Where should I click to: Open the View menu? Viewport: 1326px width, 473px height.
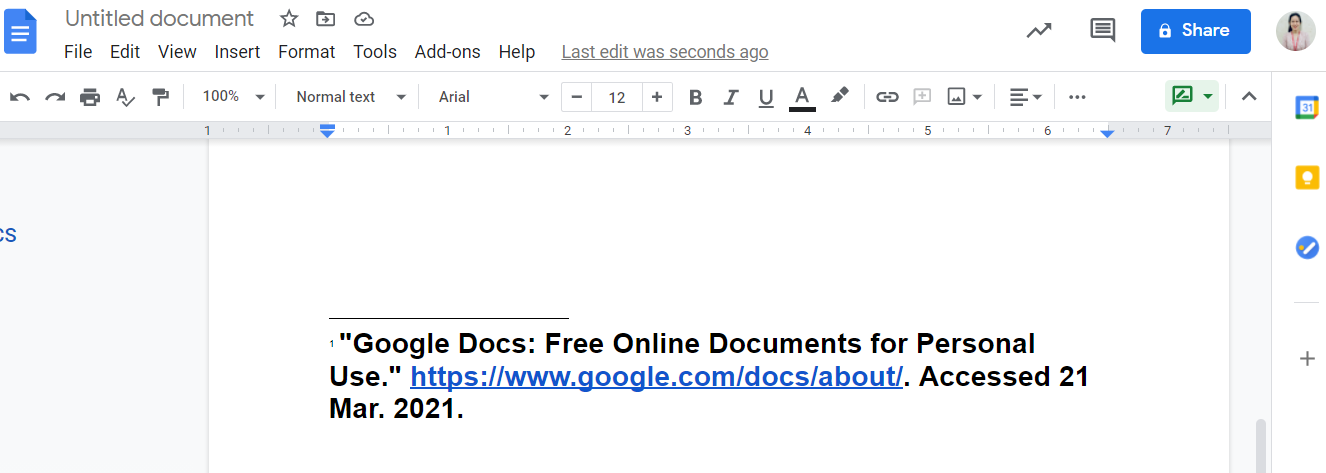click(177, 52)
